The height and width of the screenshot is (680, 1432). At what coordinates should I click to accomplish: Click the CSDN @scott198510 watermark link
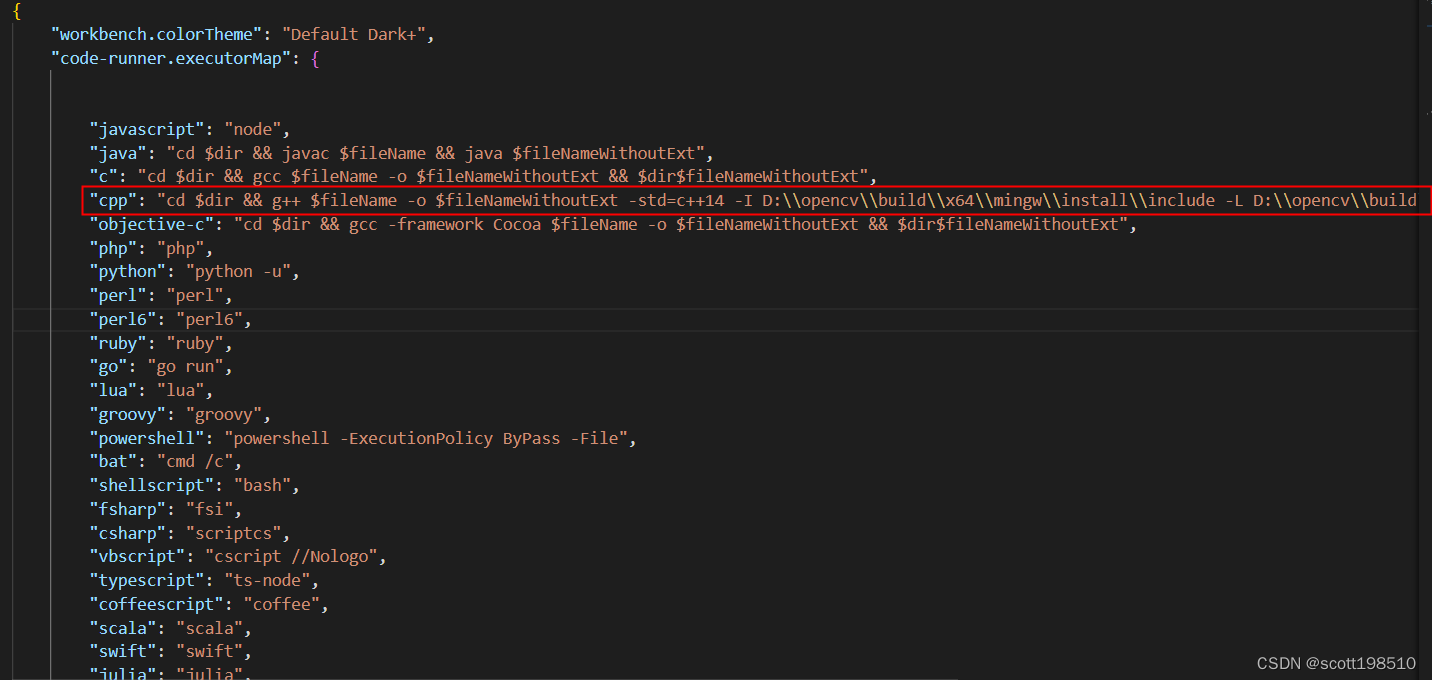point(1335,662)
